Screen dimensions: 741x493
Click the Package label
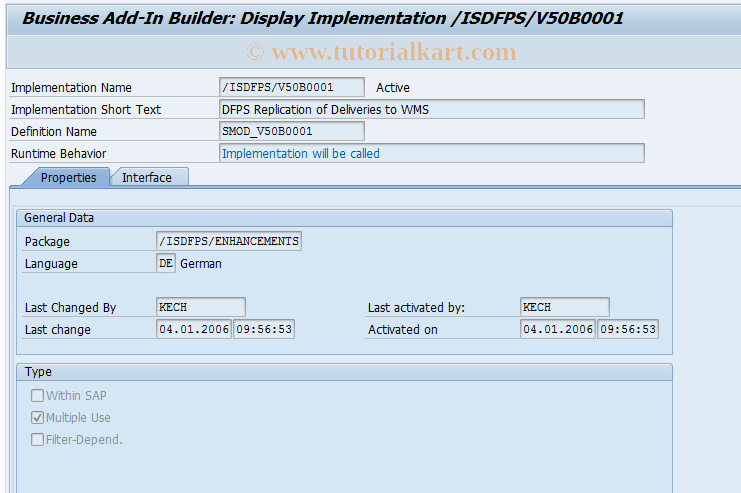coord(47,242)
